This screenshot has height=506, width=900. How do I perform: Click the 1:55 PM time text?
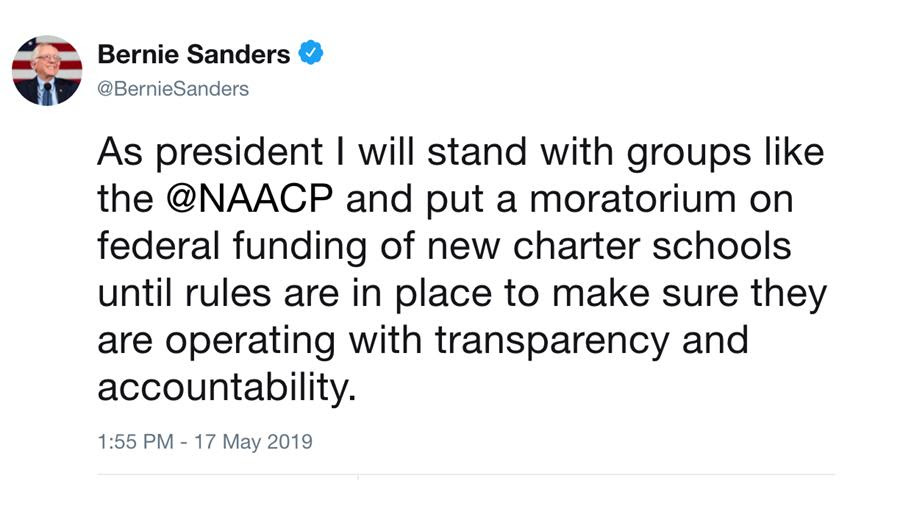(x=135, y=442)
